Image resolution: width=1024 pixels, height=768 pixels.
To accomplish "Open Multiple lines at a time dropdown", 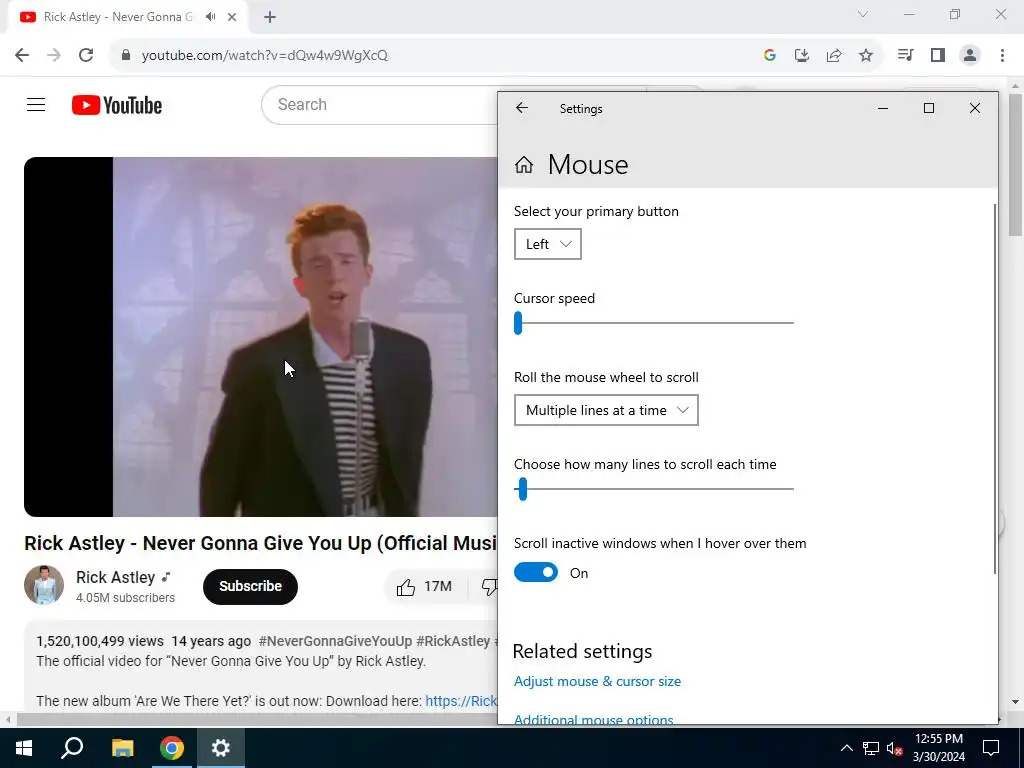I will [606, 410].
